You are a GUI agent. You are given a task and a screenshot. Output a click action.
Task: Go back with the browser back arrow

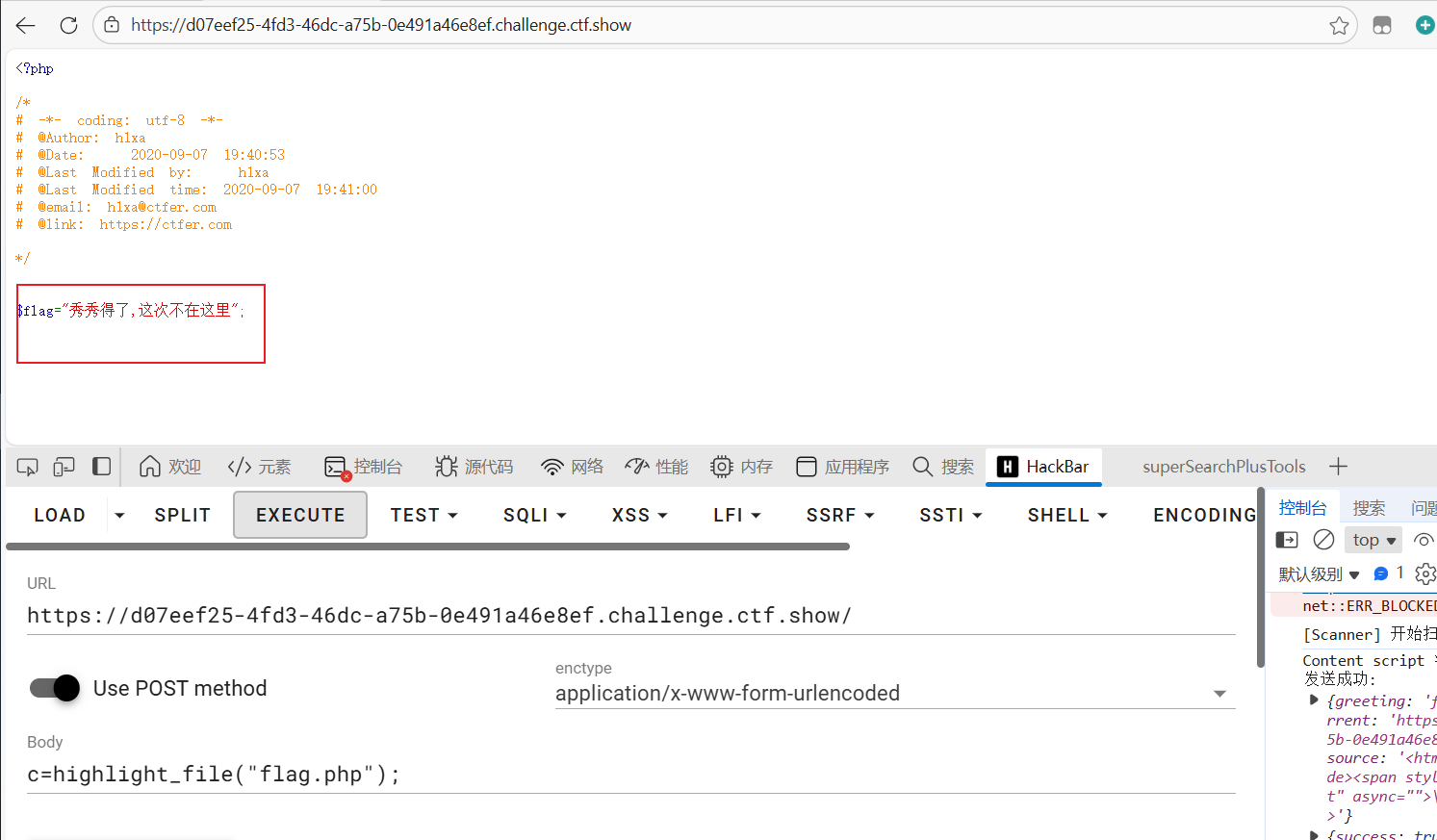pos(26,25)
